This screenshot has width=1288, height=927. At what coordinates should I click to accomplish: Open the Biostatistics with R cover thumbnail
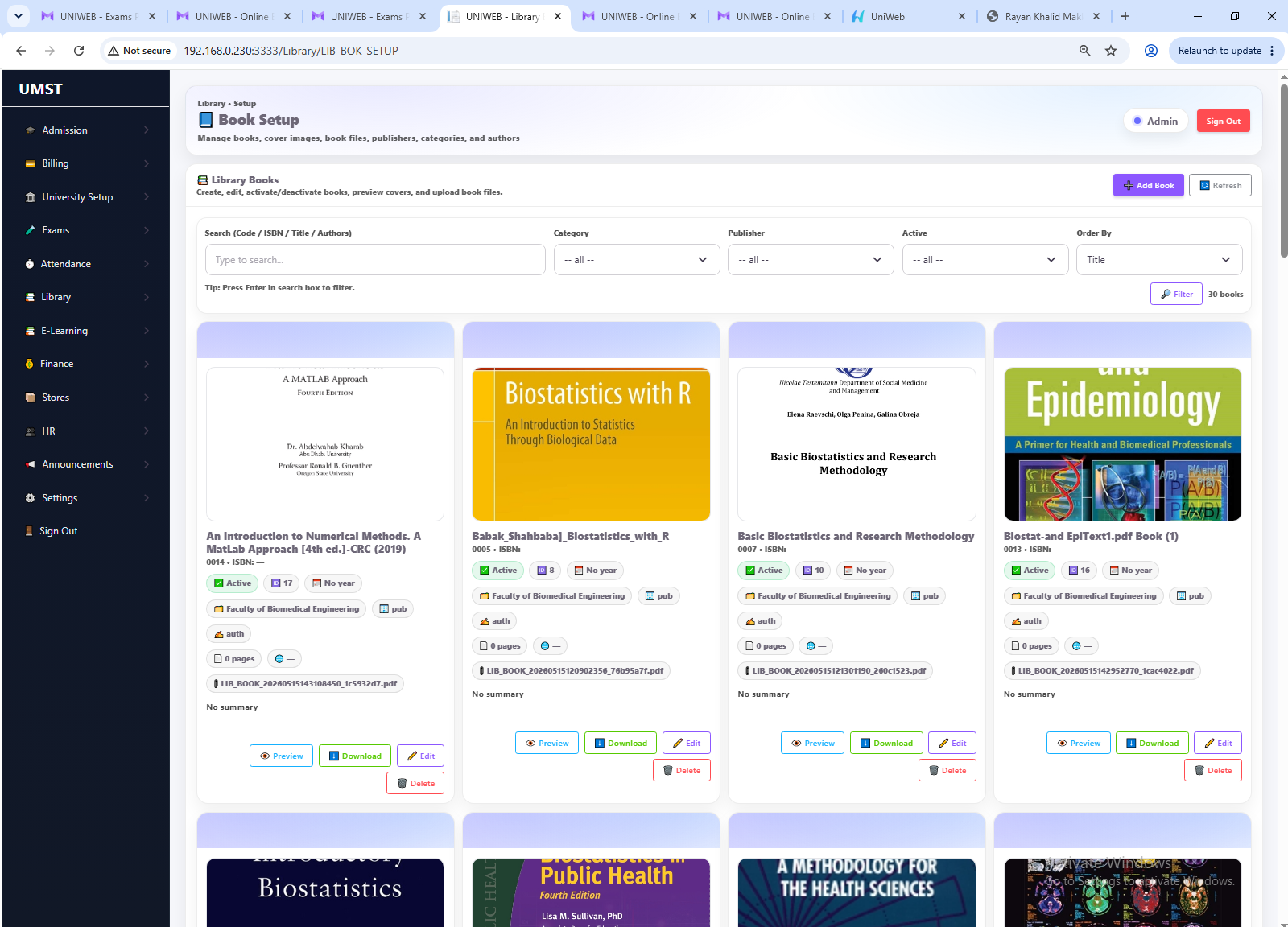[x=592, y=444]
